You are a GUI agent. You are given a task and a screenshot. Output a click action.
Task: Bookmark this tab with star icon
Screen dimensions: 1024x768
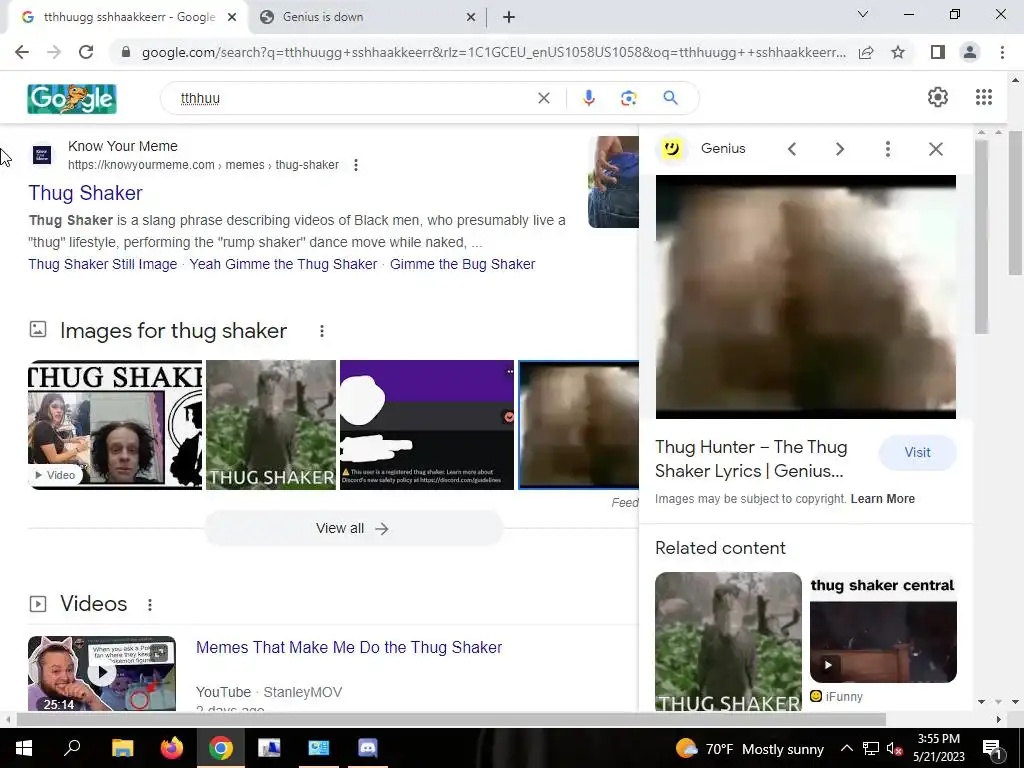pos(898,52)
